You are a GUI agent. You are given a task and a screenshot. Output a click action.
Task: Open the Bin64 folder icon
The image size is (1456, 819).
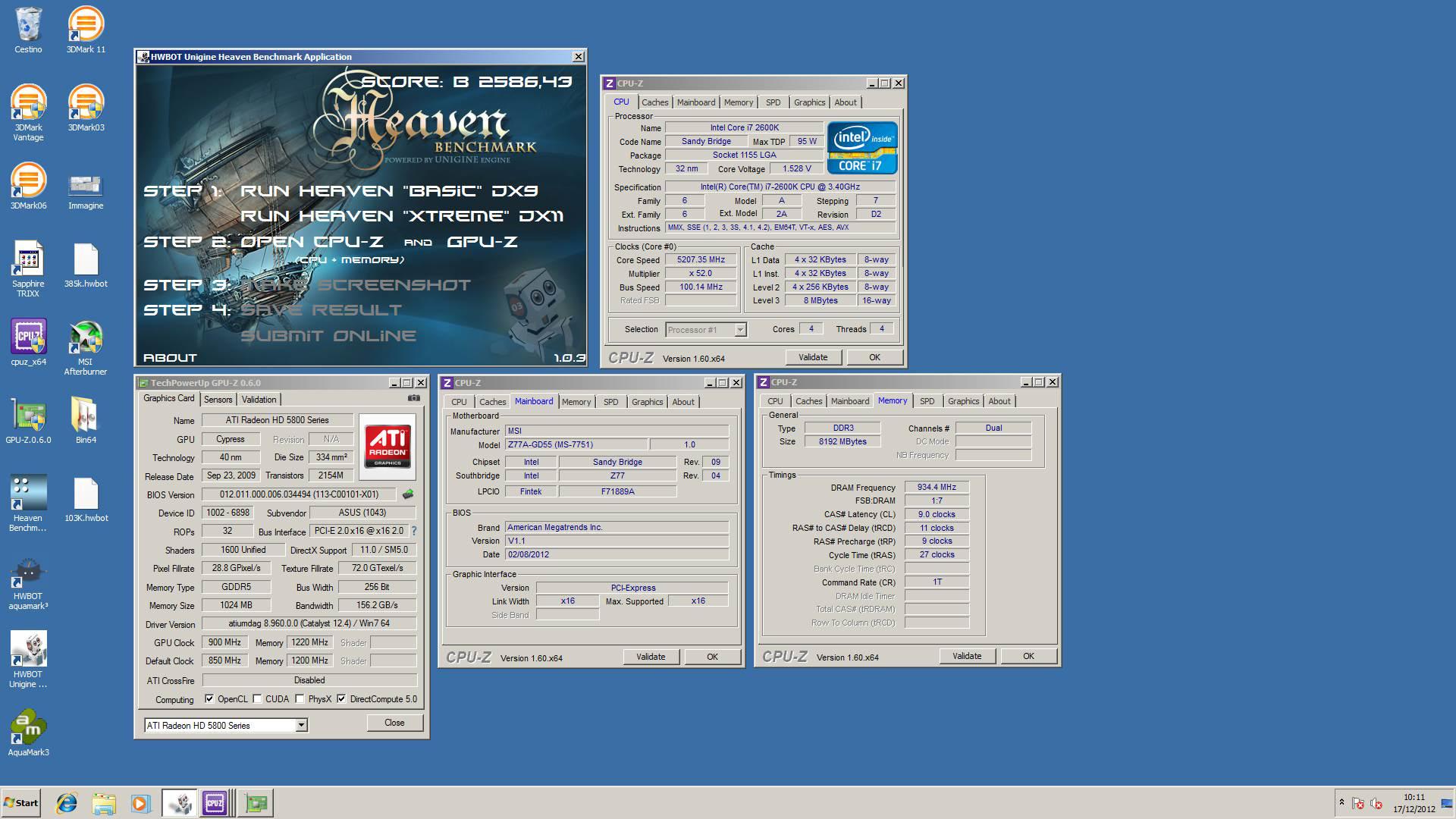point(86,421)
